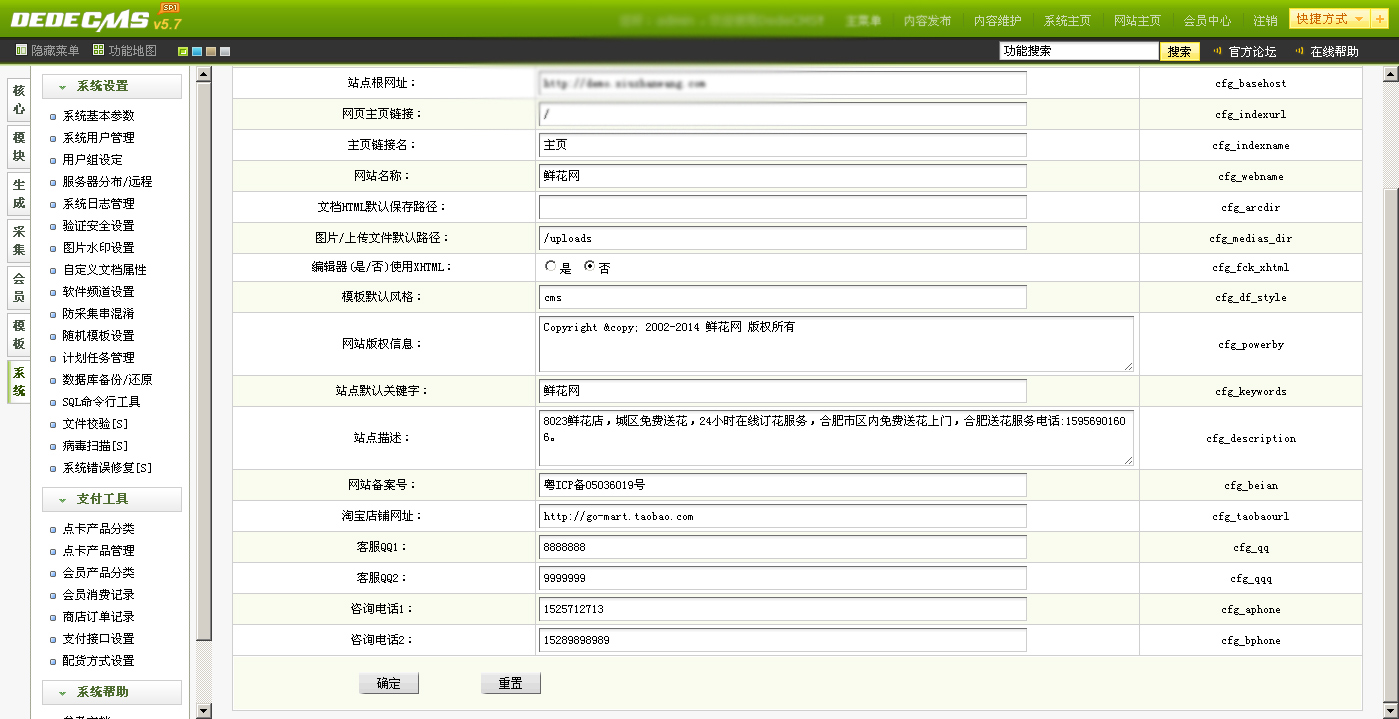Open the 功能地图 function map icon
1399x719 pixels.
[98, 50]
